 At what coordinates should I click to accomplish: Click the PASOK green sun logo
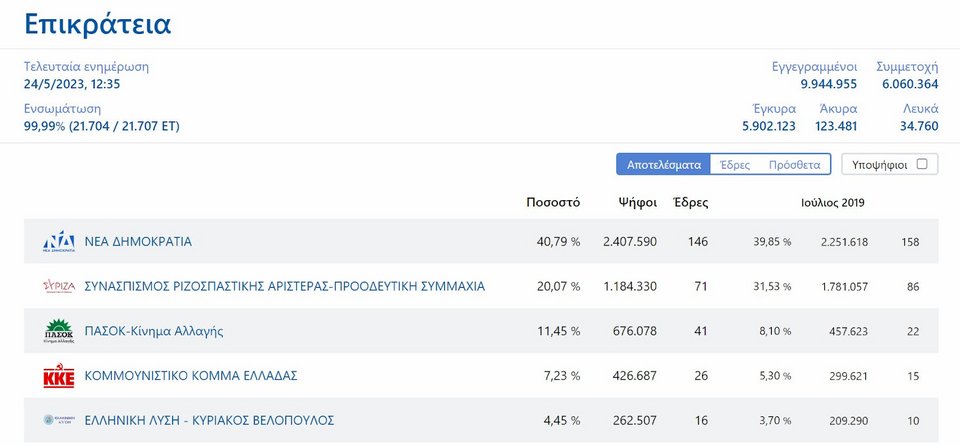pyautogui.click(x=59, y=331)
